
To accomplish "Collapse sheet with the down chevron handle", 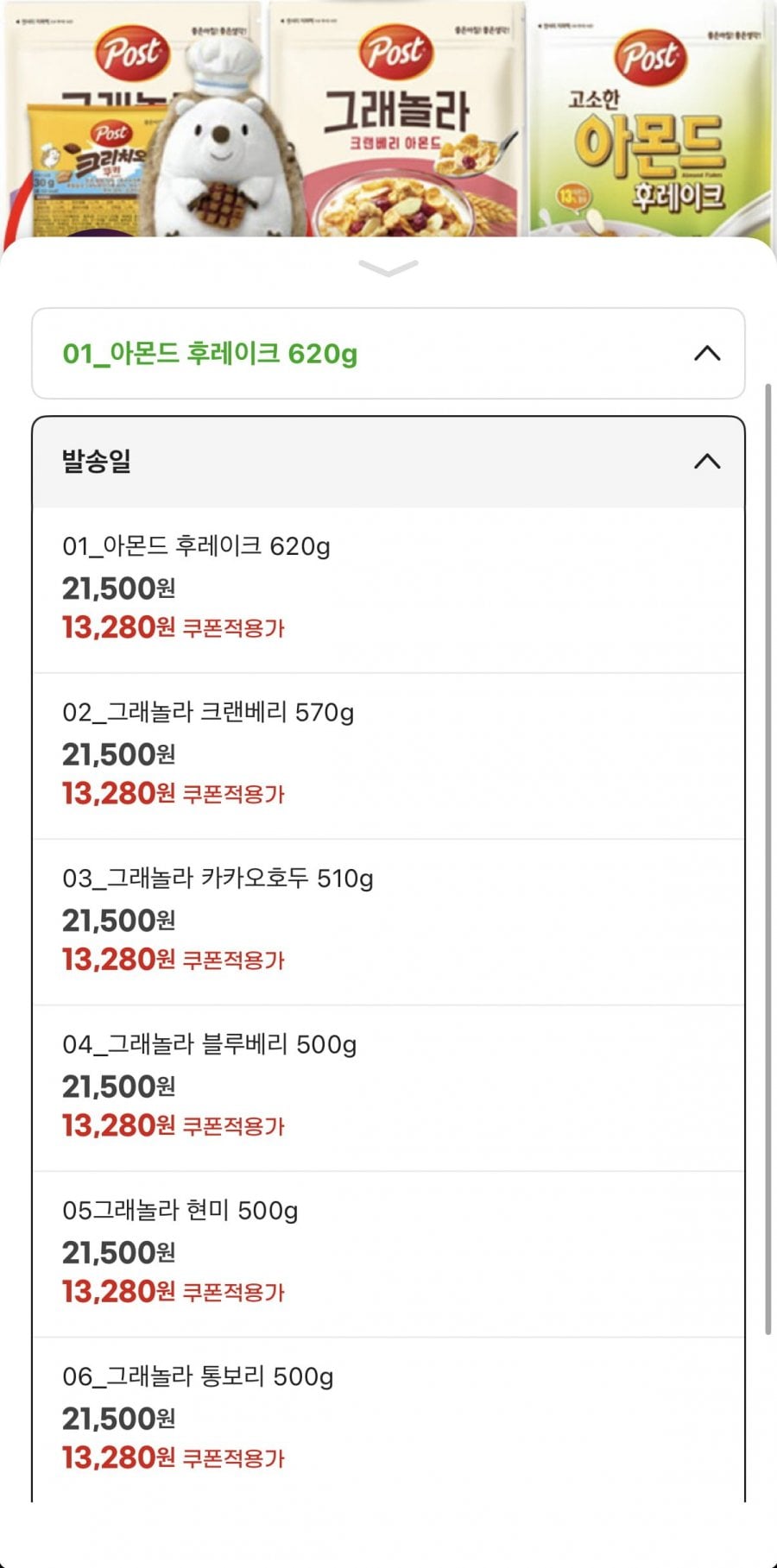I will tap(388, 268).
